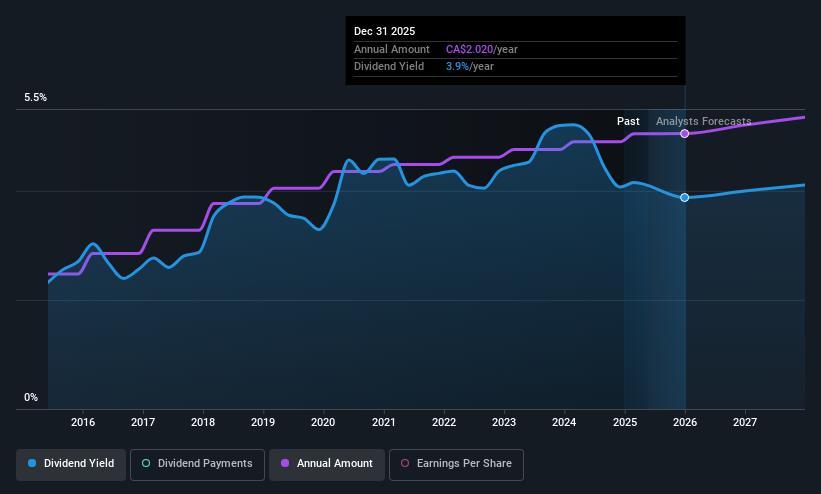Click the 2020 x-axis label
Viewport: 821px width, 494px height.
click(x=323, y=422)
